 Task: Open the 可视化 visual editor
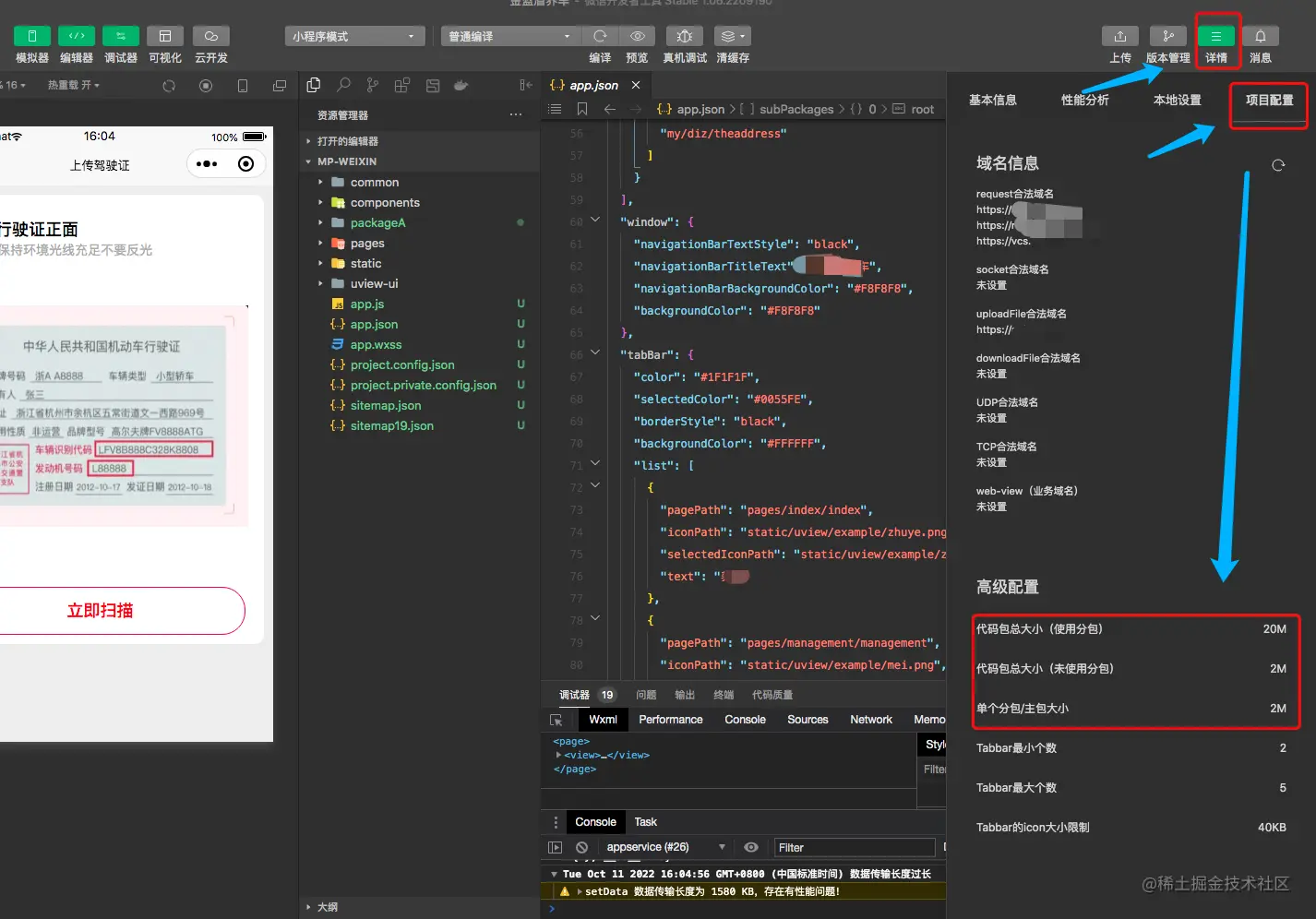[x=165, y=36]
